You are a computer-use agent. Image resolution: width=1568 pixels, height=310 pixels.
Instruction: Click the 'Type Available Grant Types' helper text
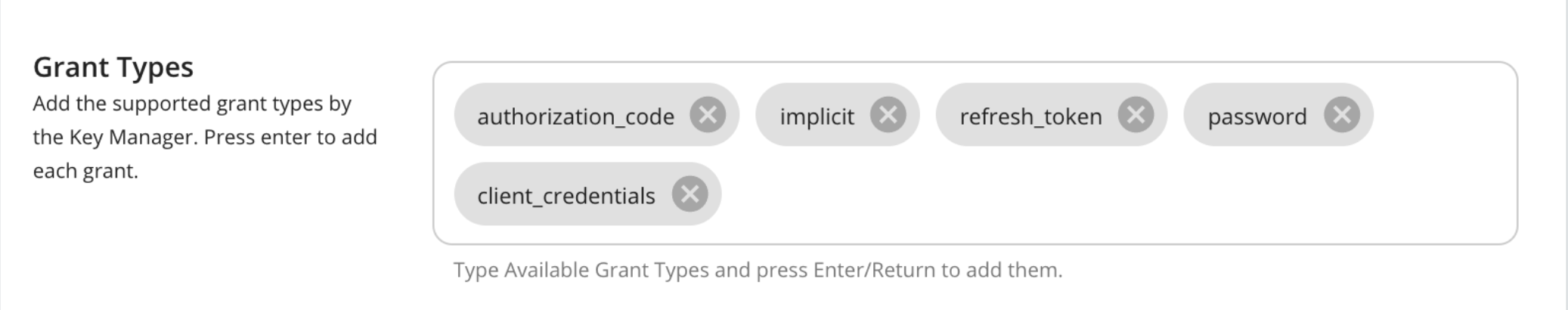[x=581, y=270]
